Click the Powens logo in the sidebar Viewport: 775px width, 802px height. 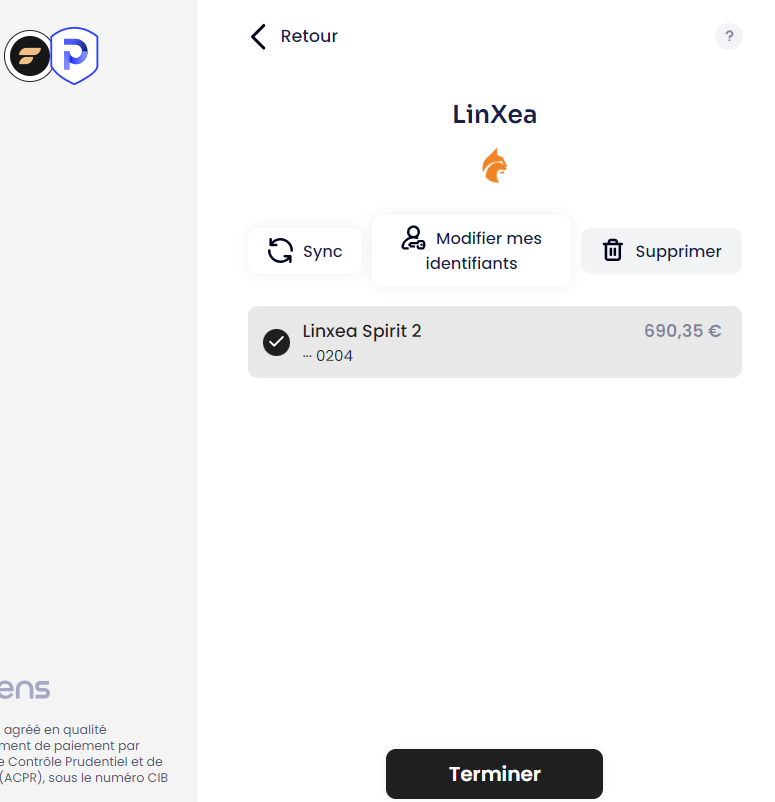click(x=25, y=689)
